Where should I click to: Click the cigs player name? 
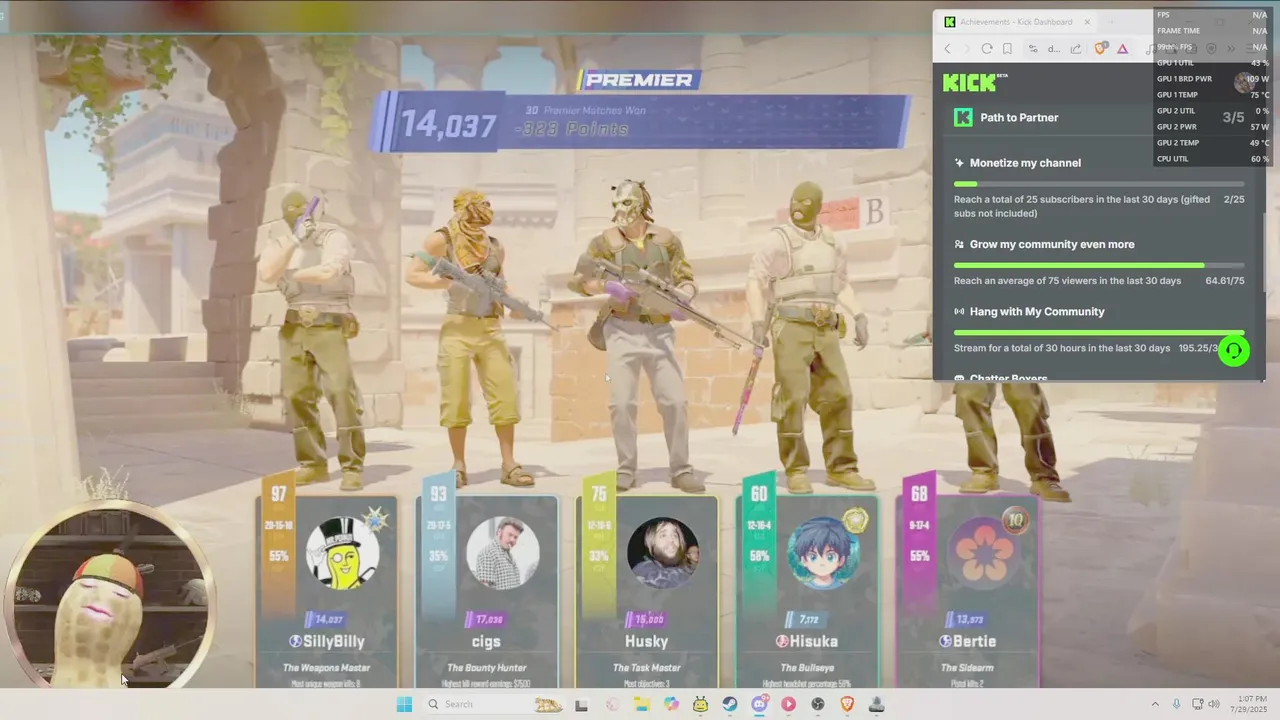[486, 641]
